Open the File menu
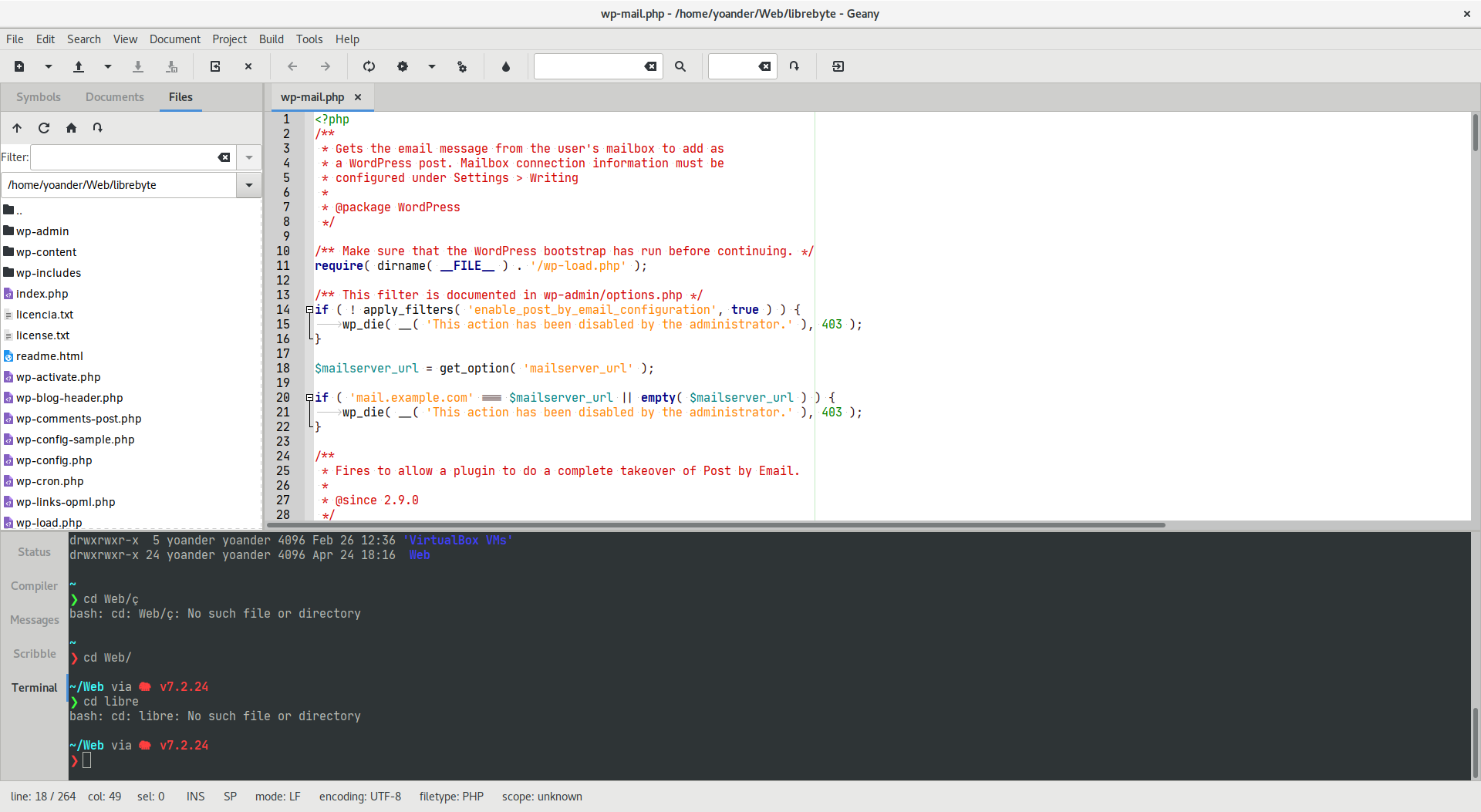The width and height of the screenshot is (1481, 812). coord(15,39)
